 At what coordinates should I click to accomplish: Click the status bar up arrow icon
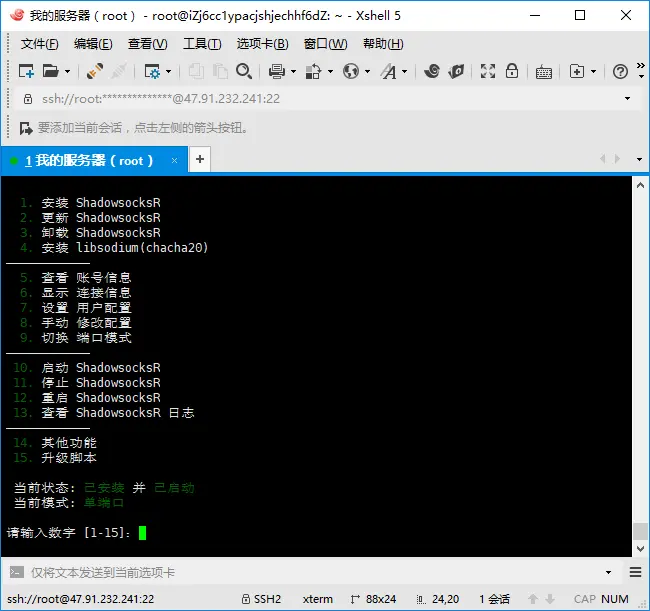coord(533,599)
